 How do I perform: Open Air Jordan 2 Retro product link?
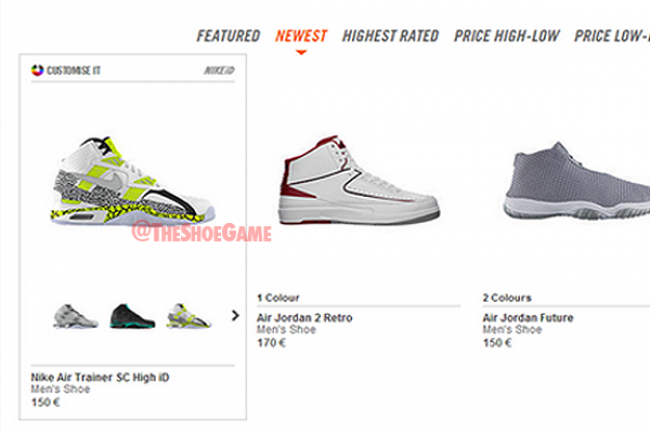point(305,318)
